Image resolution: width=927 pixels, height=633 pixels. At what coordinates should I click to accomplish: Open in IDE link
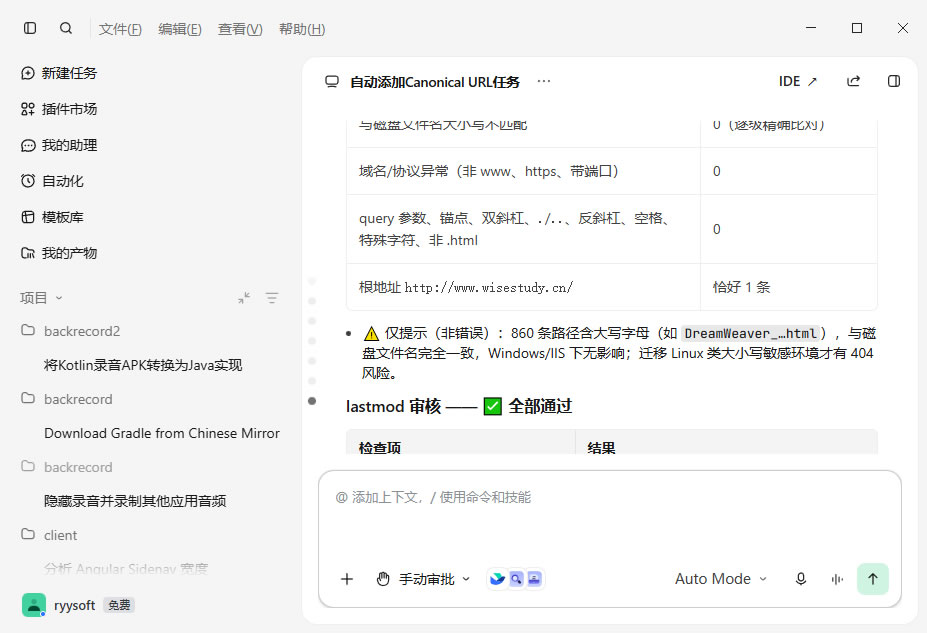pyautogui.click(x=798, y=82)
